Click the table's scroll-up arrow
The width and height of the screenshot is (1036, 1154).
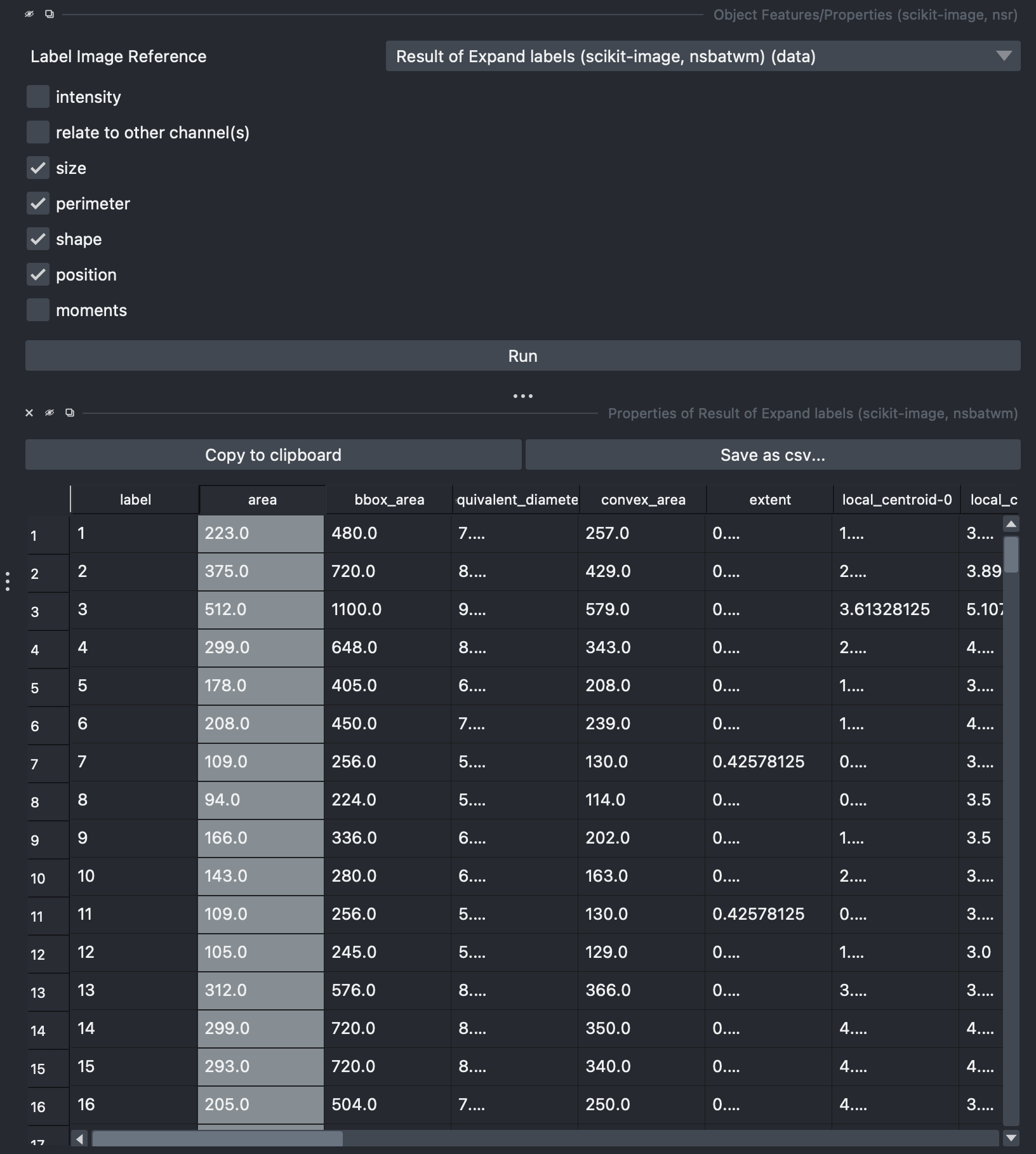tap(1011, 524)
